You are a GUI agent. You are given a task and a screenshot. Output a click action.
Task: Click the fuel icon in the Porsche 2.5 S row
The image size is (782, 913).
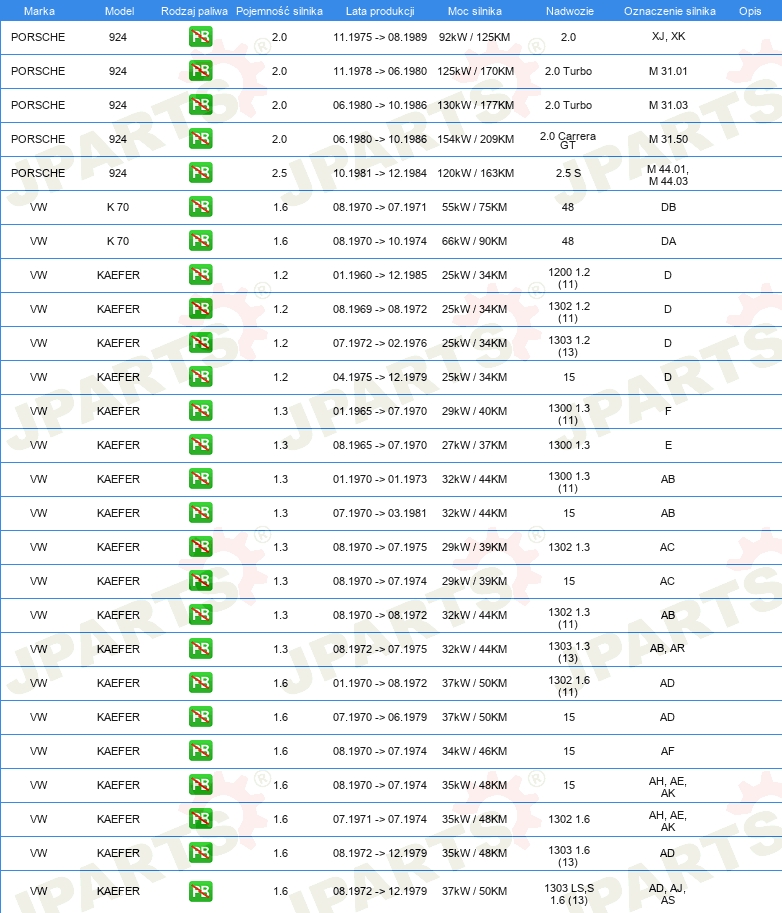[x=200, y=173]
